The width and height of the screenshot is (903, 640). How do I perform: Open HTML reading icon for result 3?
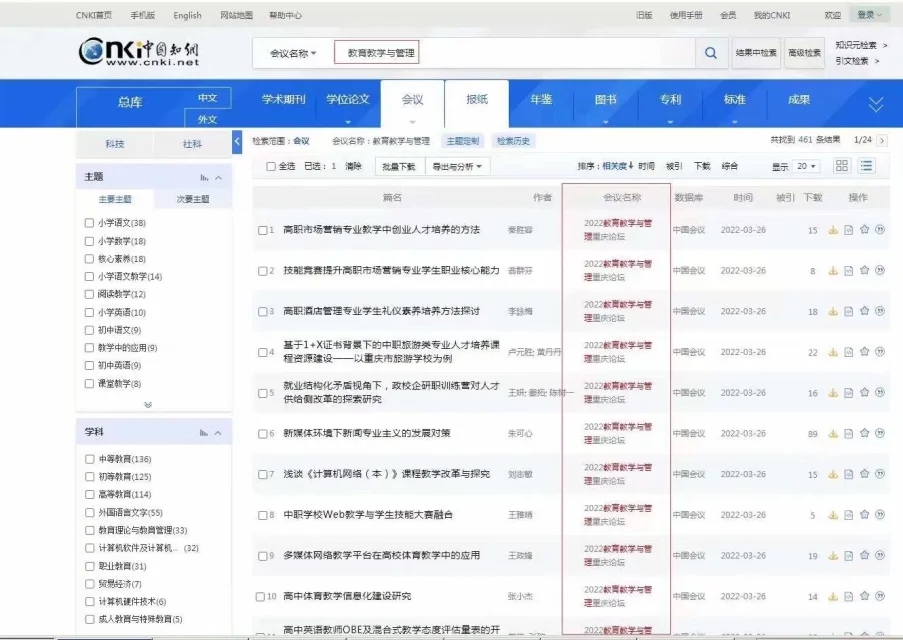click(x=848, y=312)
